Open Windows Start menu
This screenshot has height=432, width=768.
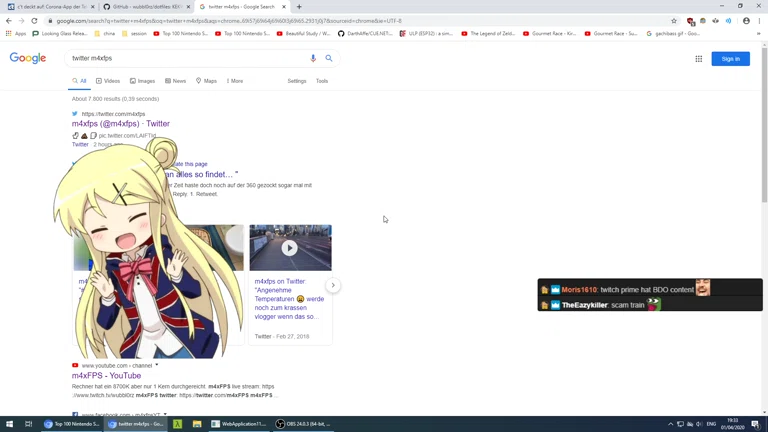[9, 424]
